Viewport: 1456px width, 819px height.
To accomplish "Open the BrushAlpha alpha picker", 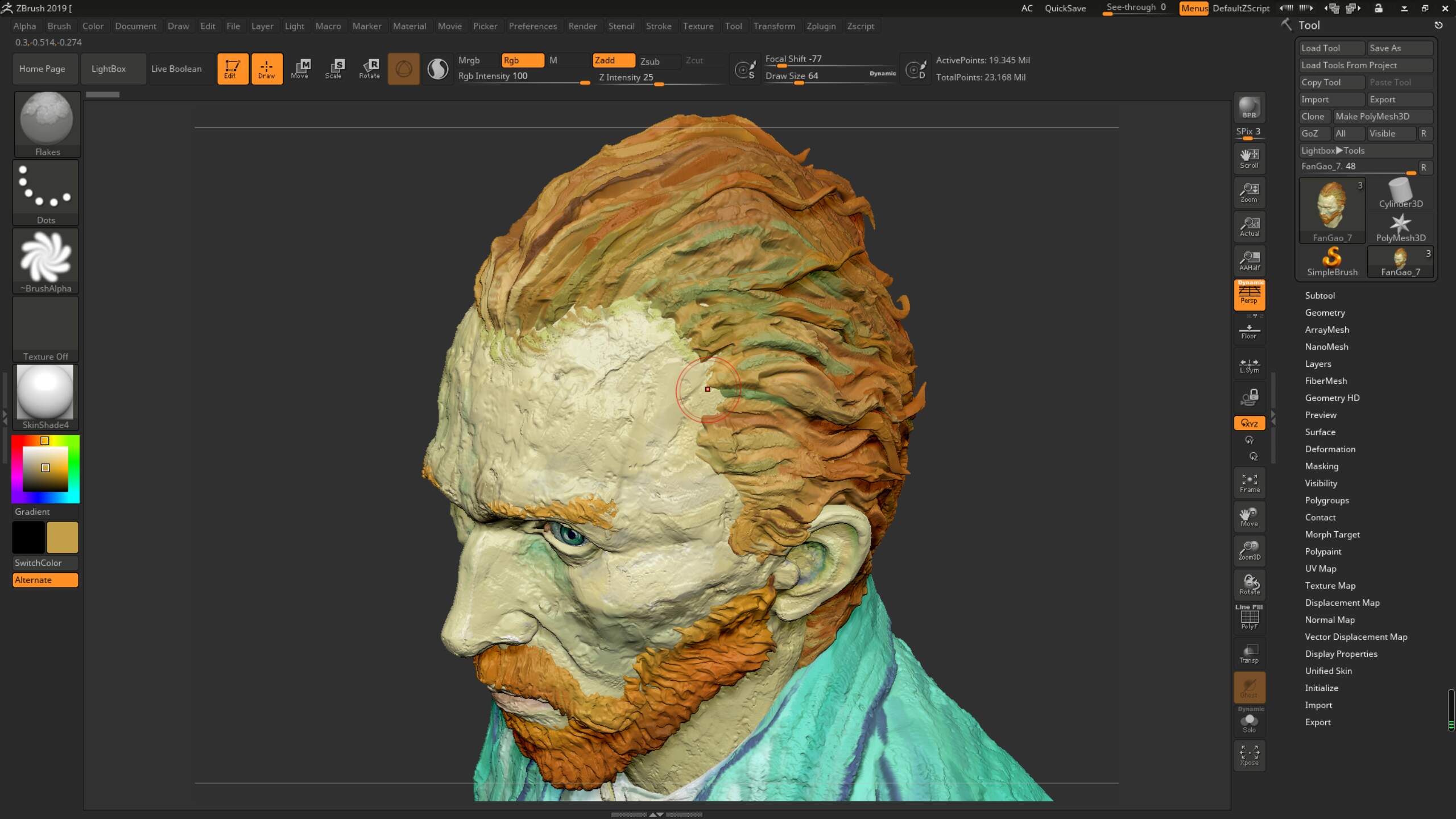I will tap(45, 260).
